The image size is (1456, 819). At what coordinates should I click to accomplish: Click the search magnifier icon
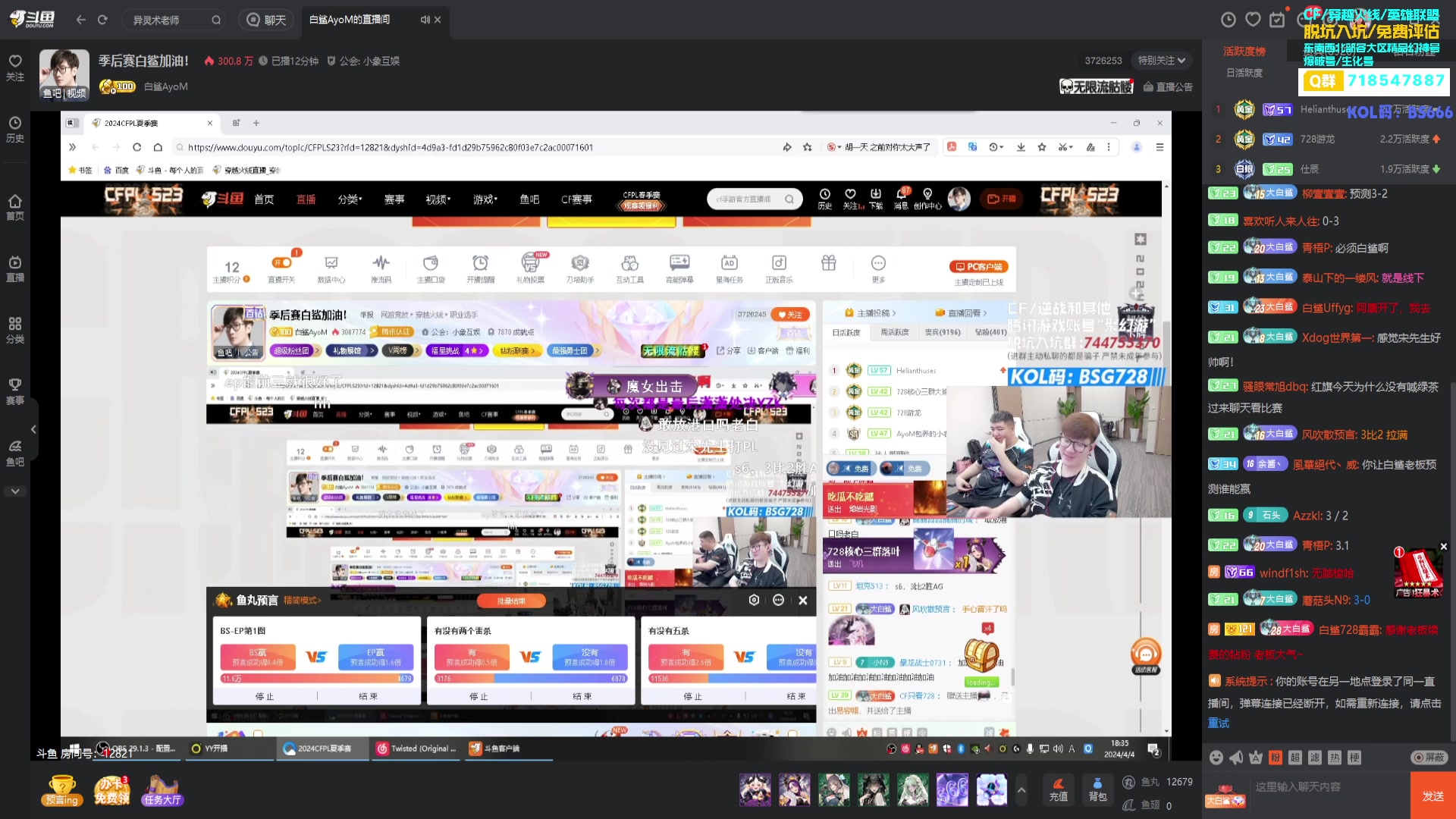point(216,20)
